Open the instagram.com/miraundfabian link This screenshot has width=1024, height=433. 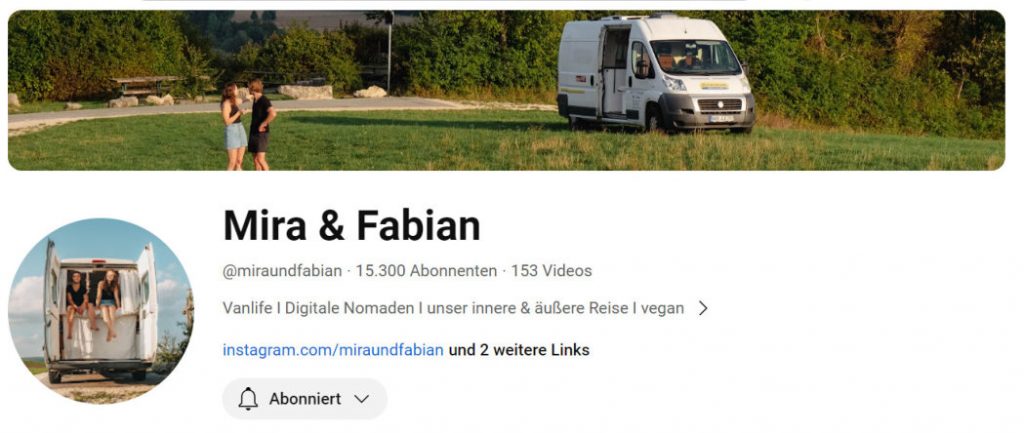coord(333,350)
